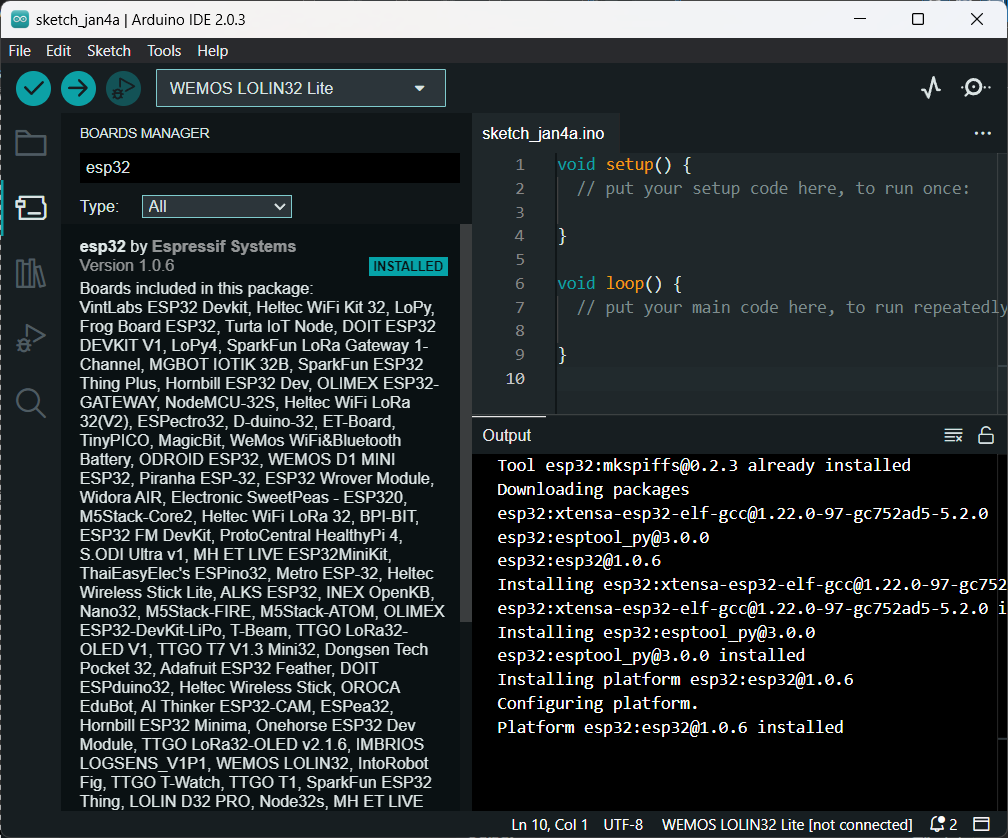Click line number 10 in the gutter
Screen dimensions: 1008x838
click(515, 379)
